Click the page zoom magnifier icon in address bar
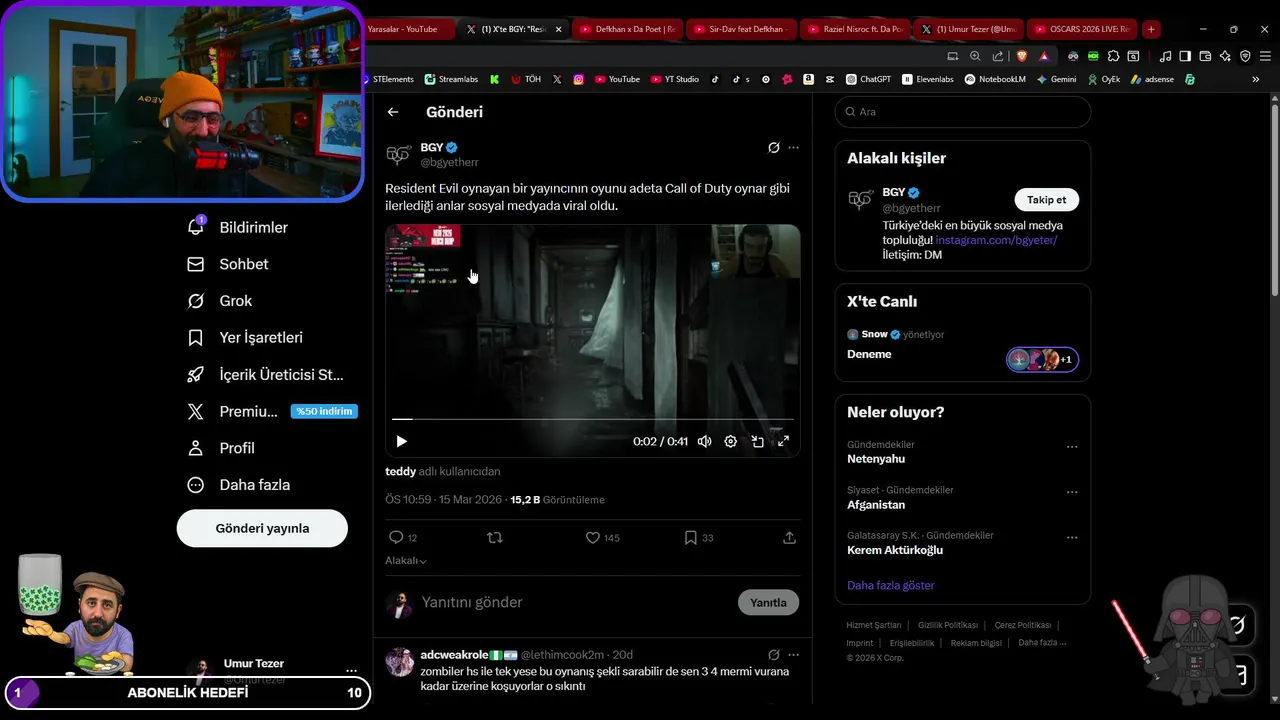 975,56
